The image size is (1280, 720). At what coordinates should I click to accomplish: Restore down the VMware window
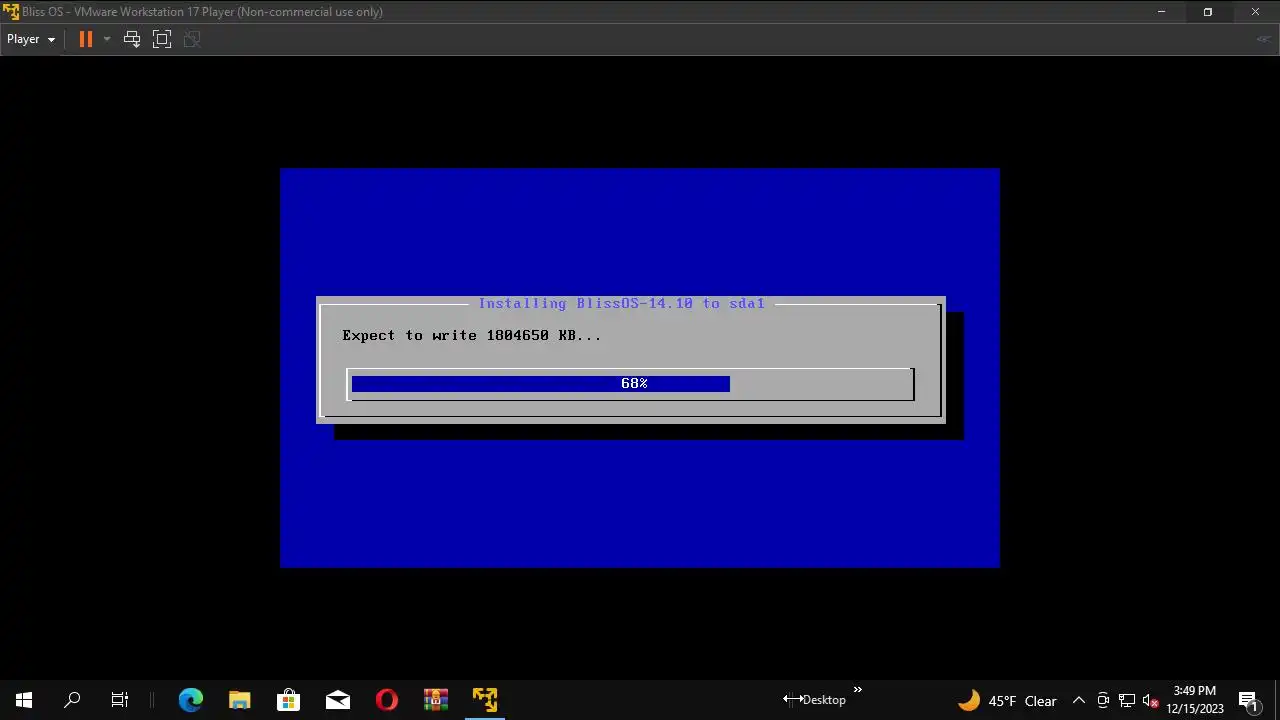tap(1208, 12)
